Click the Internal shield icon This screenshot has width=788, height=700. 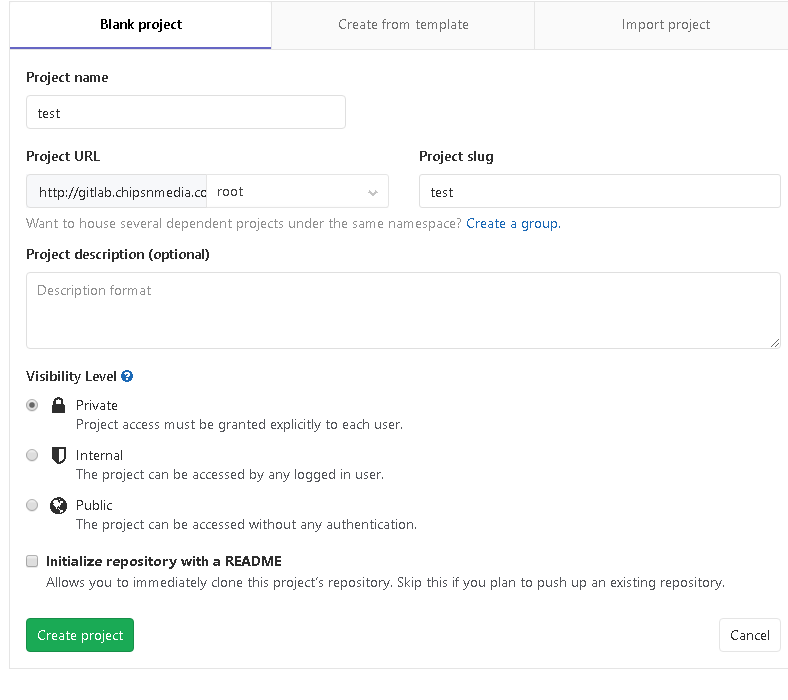pyautogui.click(x=58, y=455)
